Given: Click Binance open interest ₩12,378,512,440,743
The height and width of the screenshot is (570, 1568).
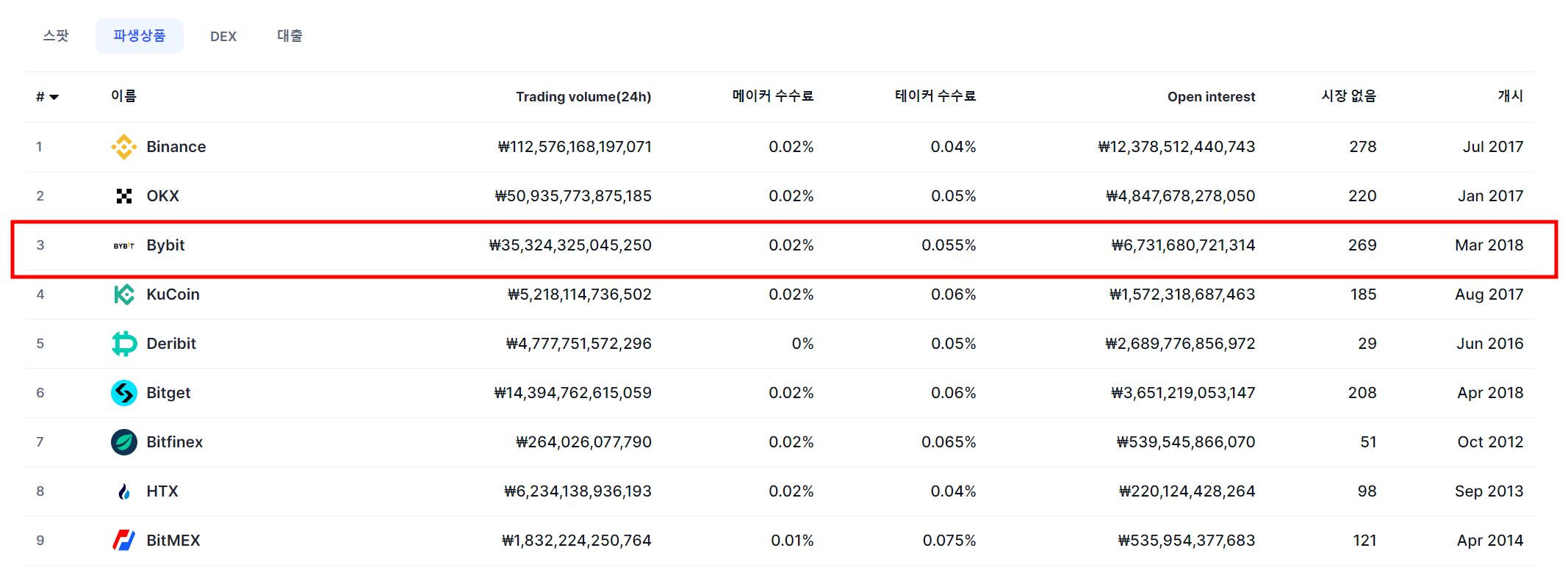Looking at the screenshot, I should point(1176,147).
